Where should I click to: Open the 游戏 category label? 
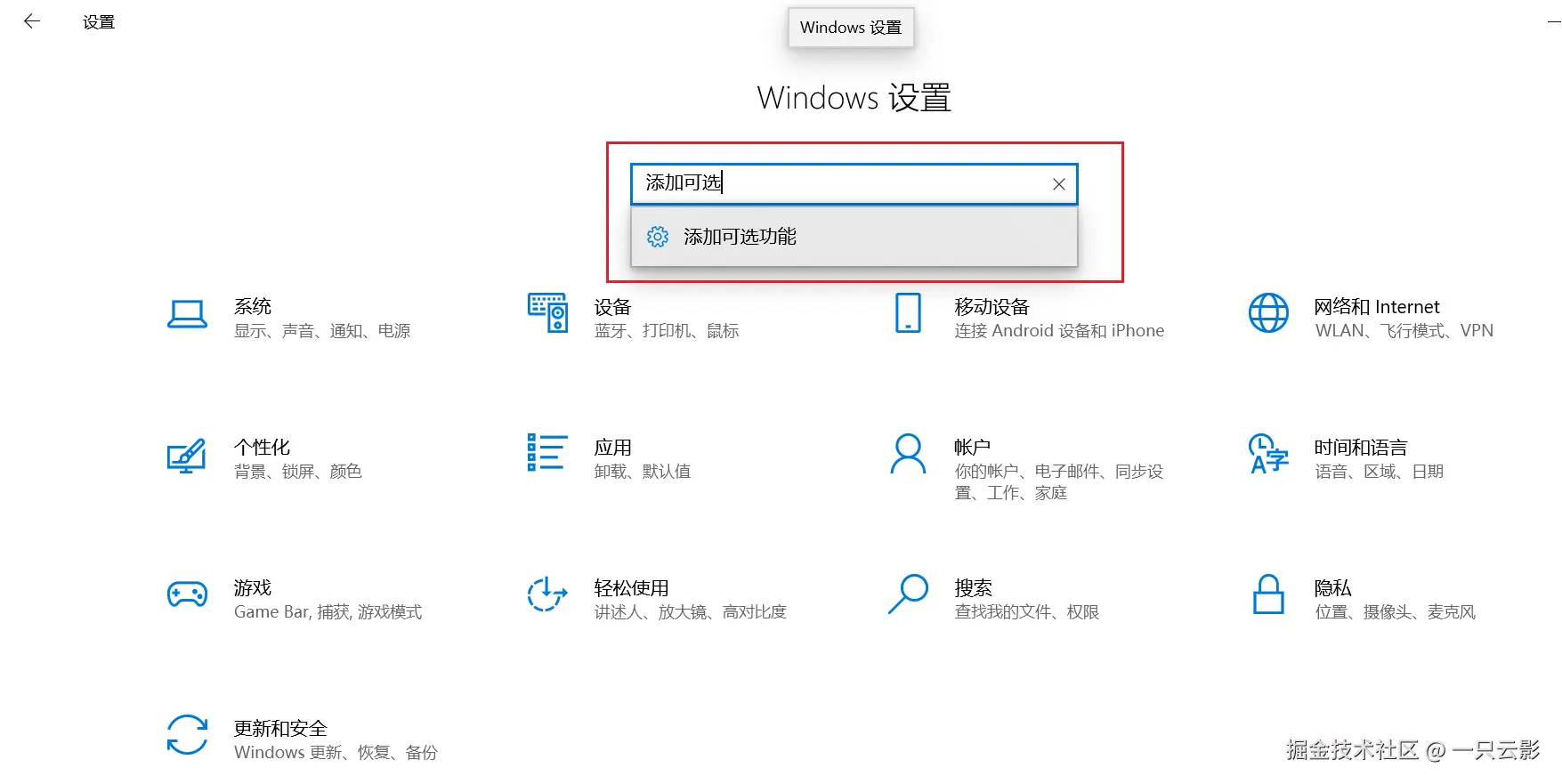point(253,587)
